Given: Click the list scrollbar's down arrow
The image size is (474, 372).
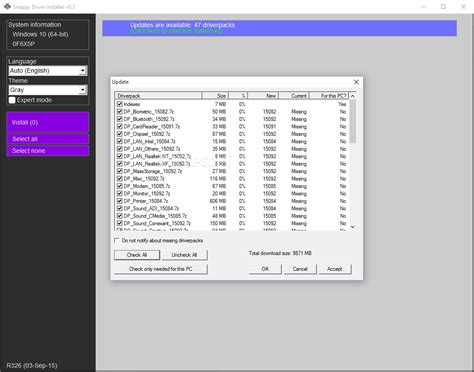Looking at the screenshot, I should pos(353,227).
